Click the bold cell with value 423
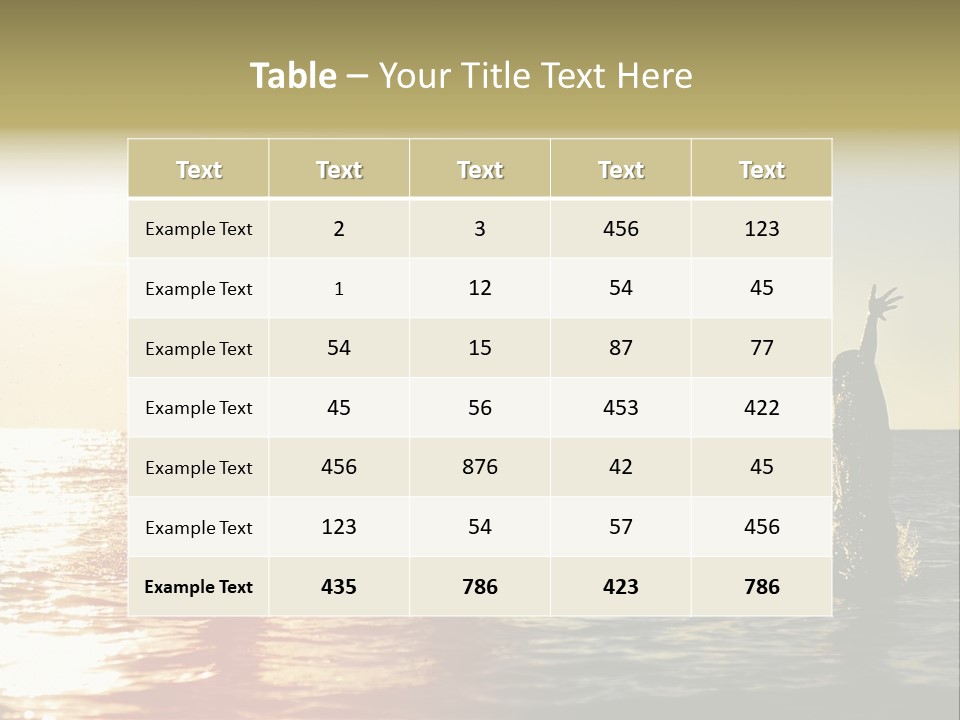 pos(621,587)
